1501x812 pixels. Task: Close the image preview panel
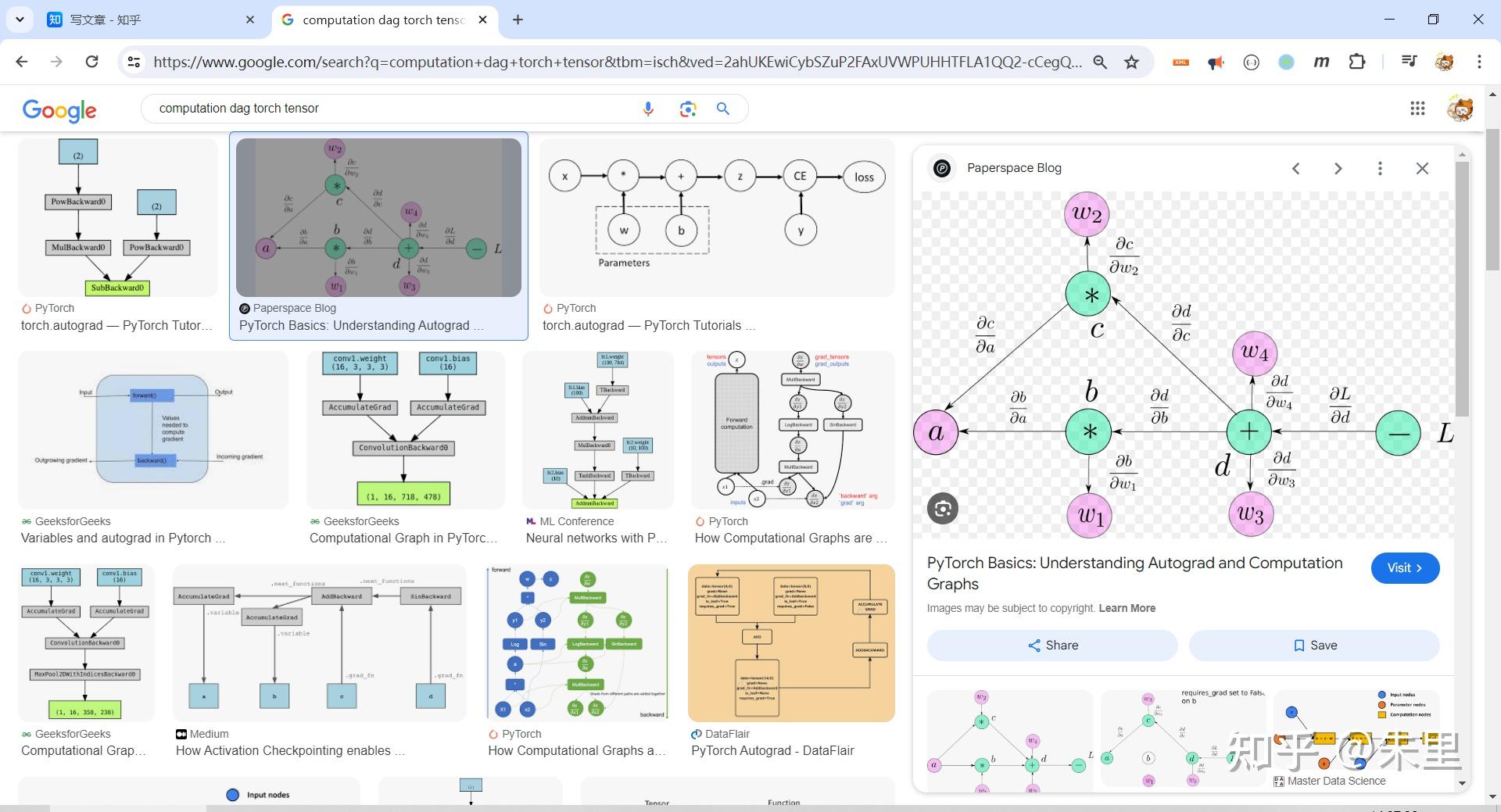point(1422,168)
